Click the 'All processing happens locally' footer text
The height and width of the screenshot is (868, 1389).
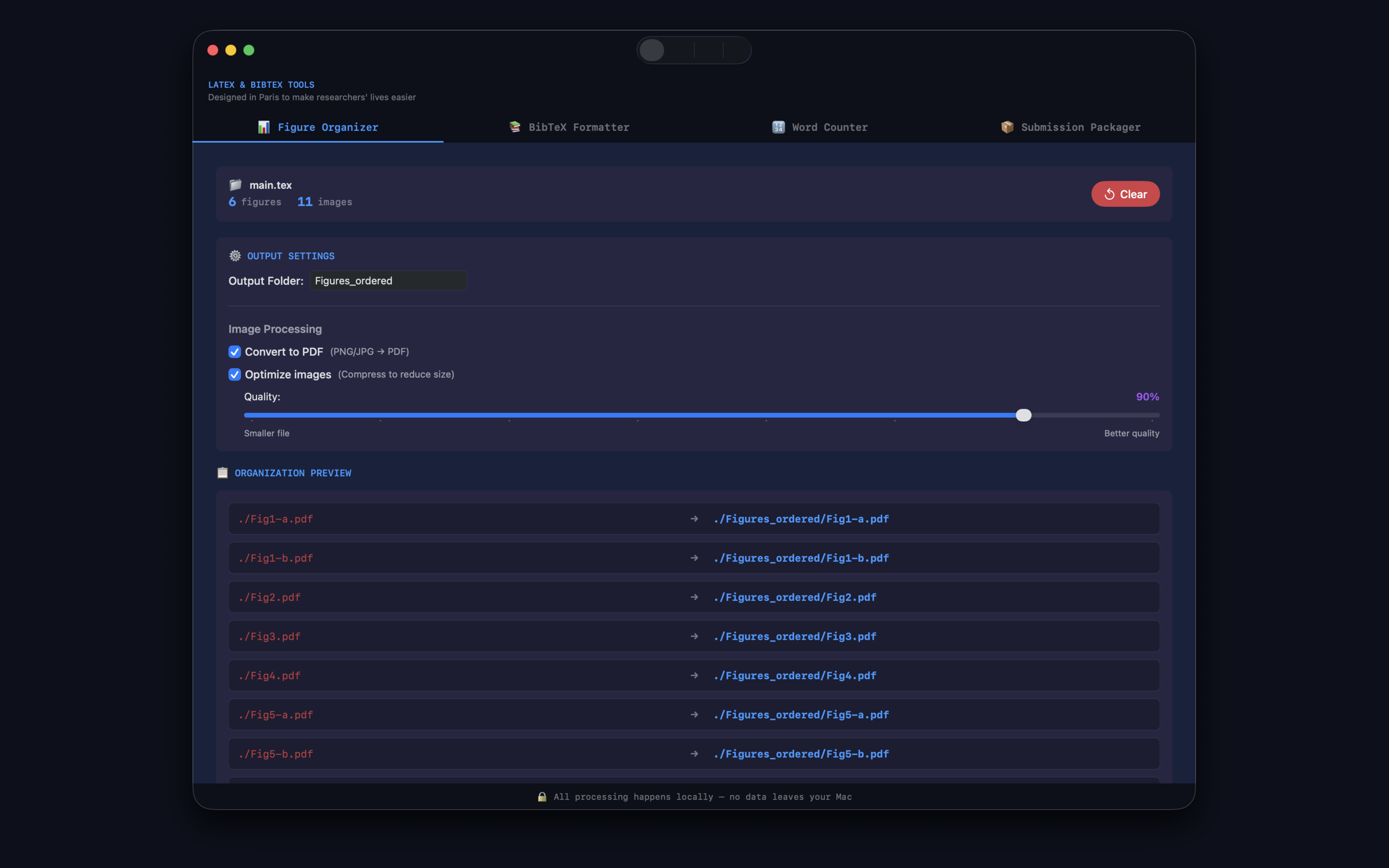pyautogui.click(x=703, y=797)
